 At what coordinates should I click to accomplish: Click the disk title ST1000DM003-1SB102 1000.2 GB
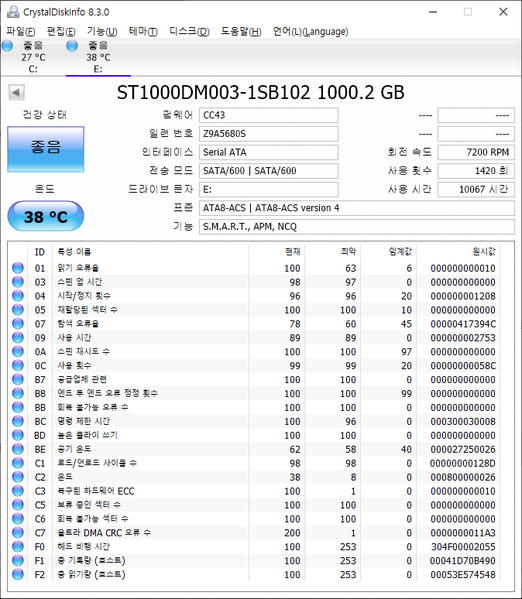(260, 92)
